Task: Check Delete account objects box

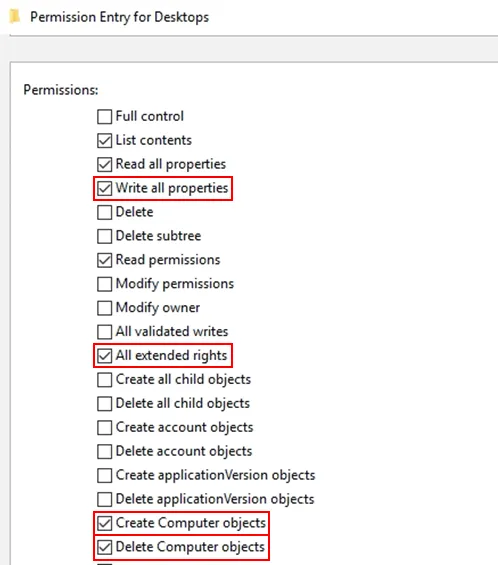Action: 105,451
